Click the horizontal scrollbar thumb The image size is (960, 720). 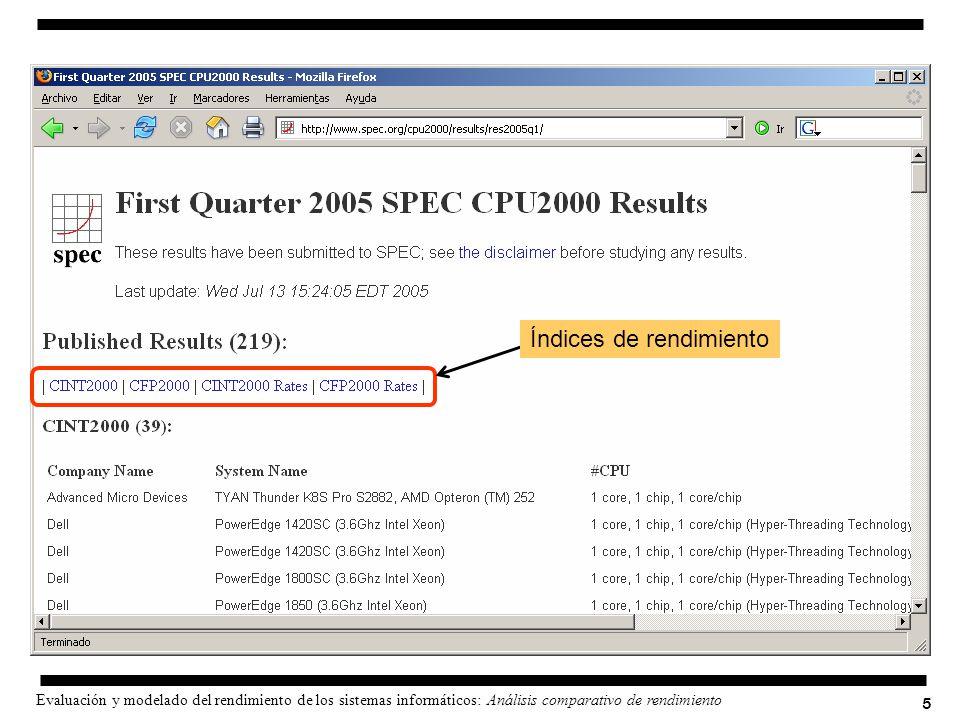point(342,622)
